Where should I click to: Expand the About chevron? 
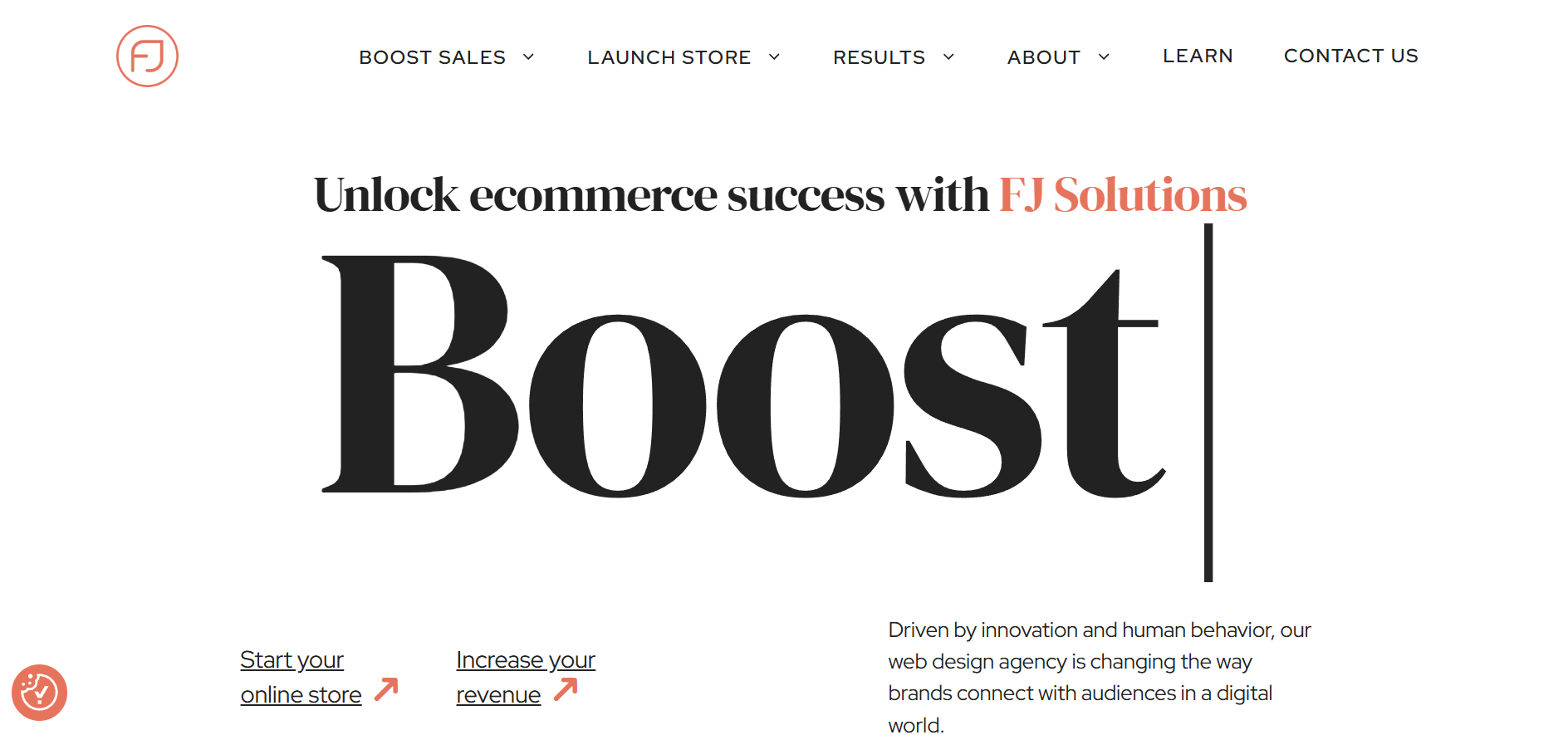pos(1104,56)
